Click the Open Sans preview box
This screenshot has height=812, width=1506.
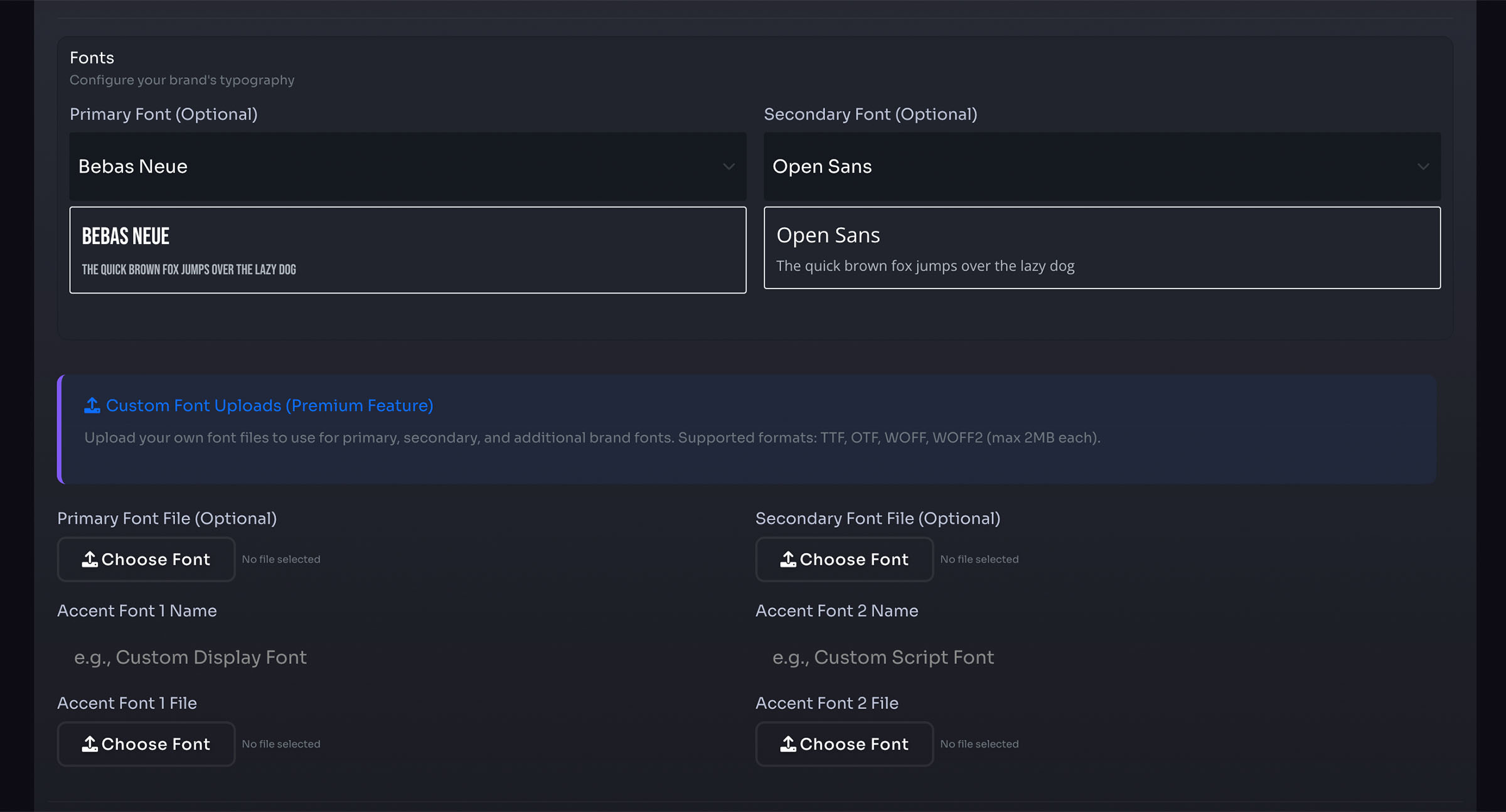pos(1102,248)
